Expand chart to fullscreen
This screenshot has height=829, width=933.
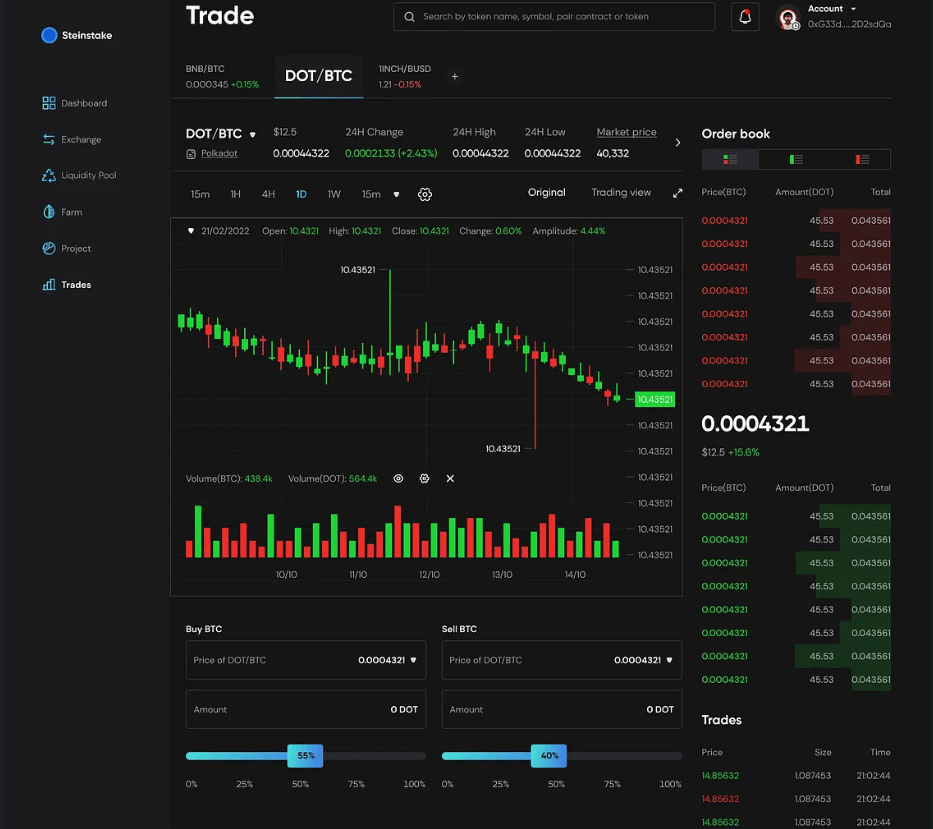click(x=677, y=193)
